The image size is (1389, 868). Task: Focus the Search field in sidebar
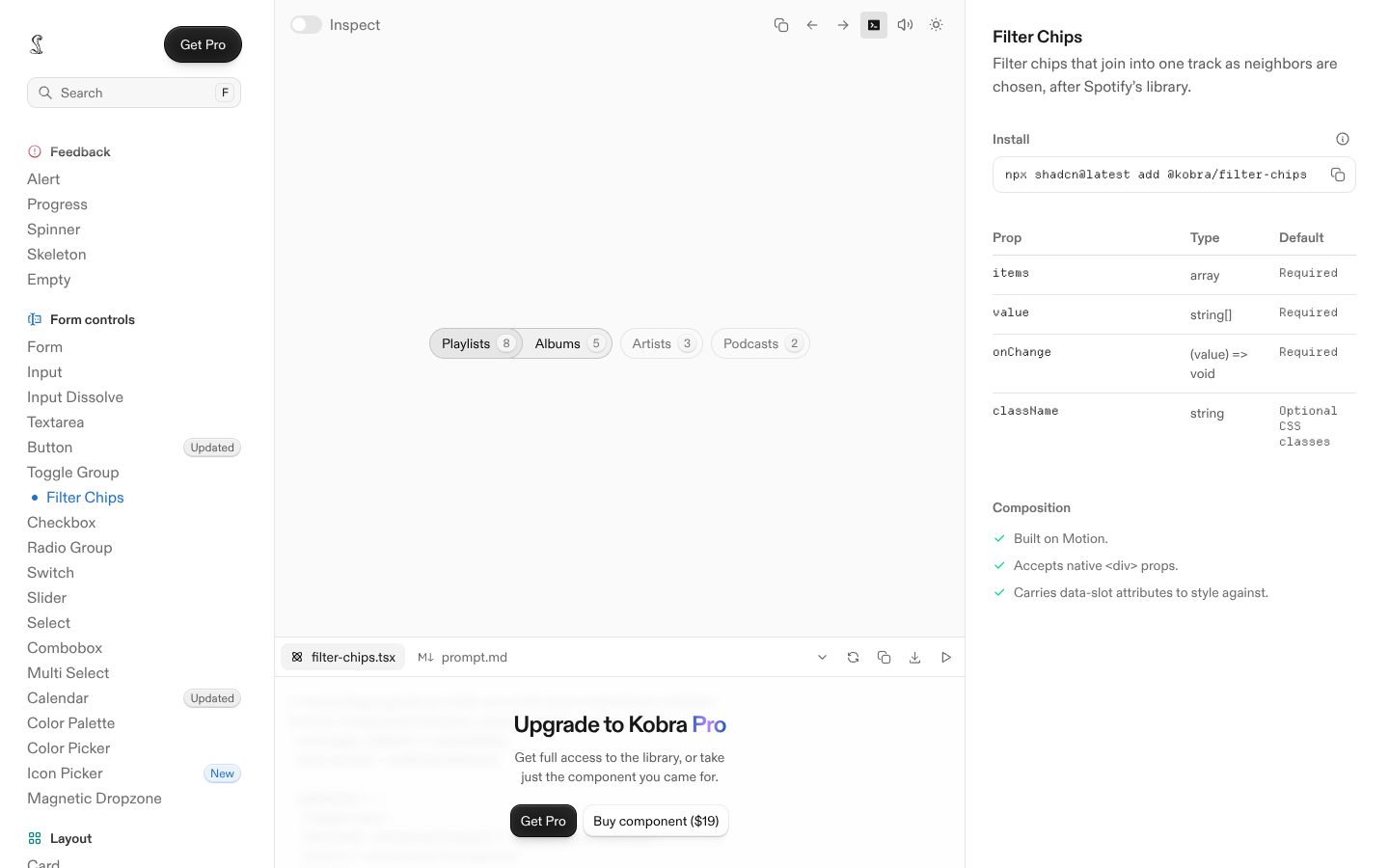click(134, 93)
